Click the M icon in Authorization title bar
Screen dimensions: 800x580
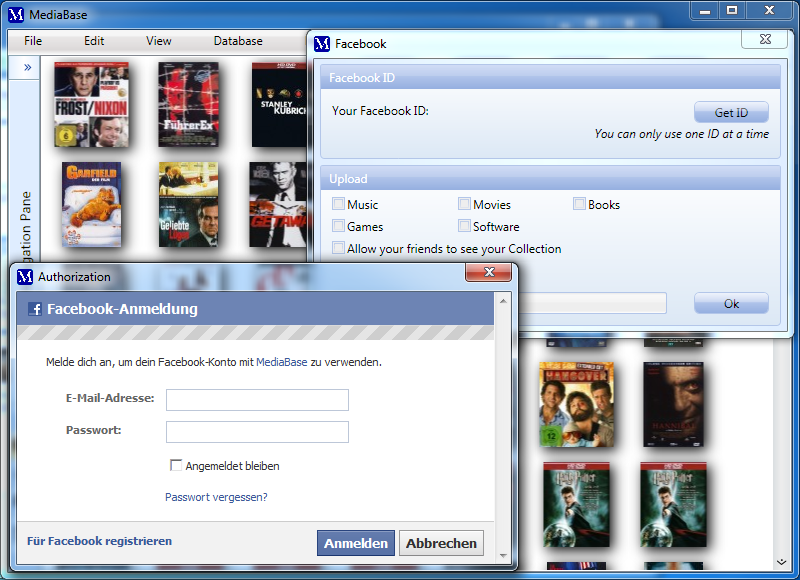tap(24, 276)
